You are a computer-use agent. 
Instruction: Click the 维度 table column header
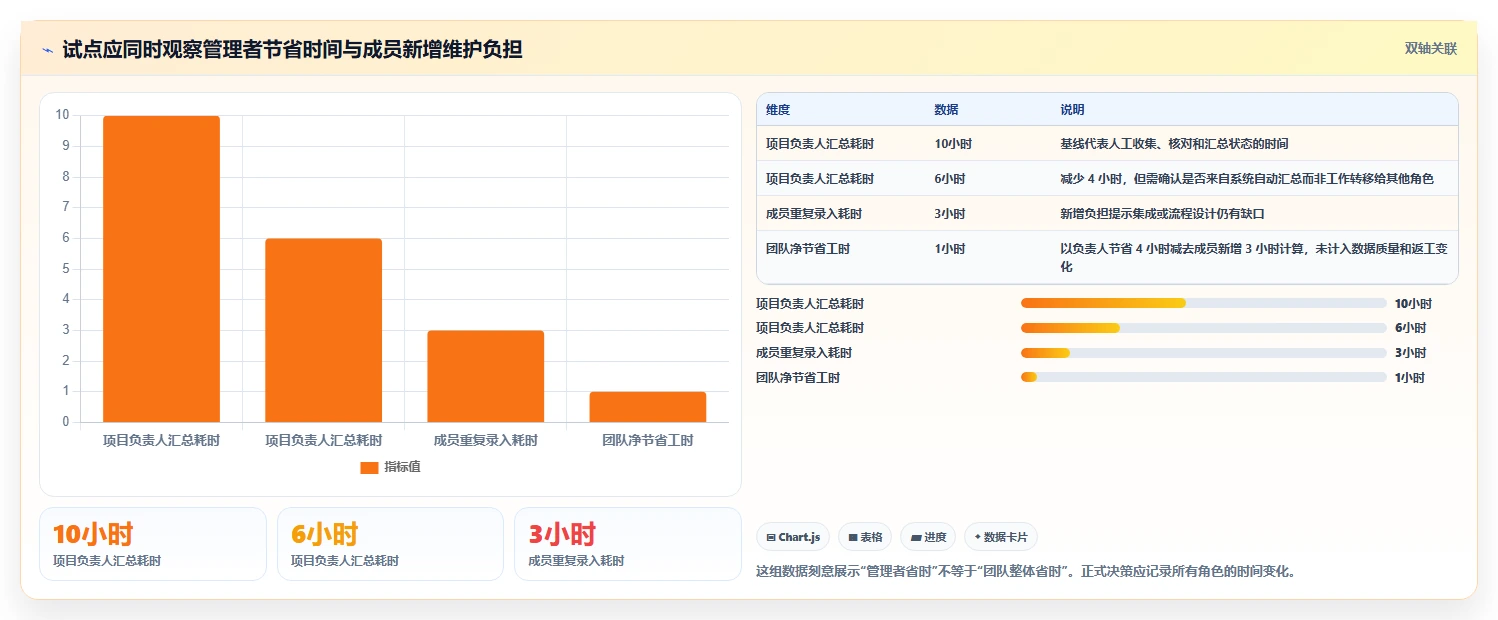coord(778,110)
